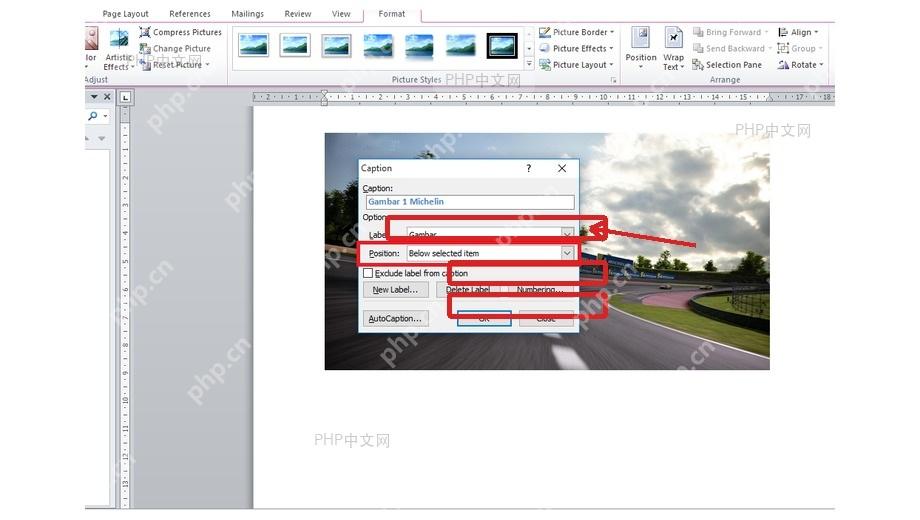Click Bring Forward in Arrange group
Screen dimensions: 920x520
(730, 32)
